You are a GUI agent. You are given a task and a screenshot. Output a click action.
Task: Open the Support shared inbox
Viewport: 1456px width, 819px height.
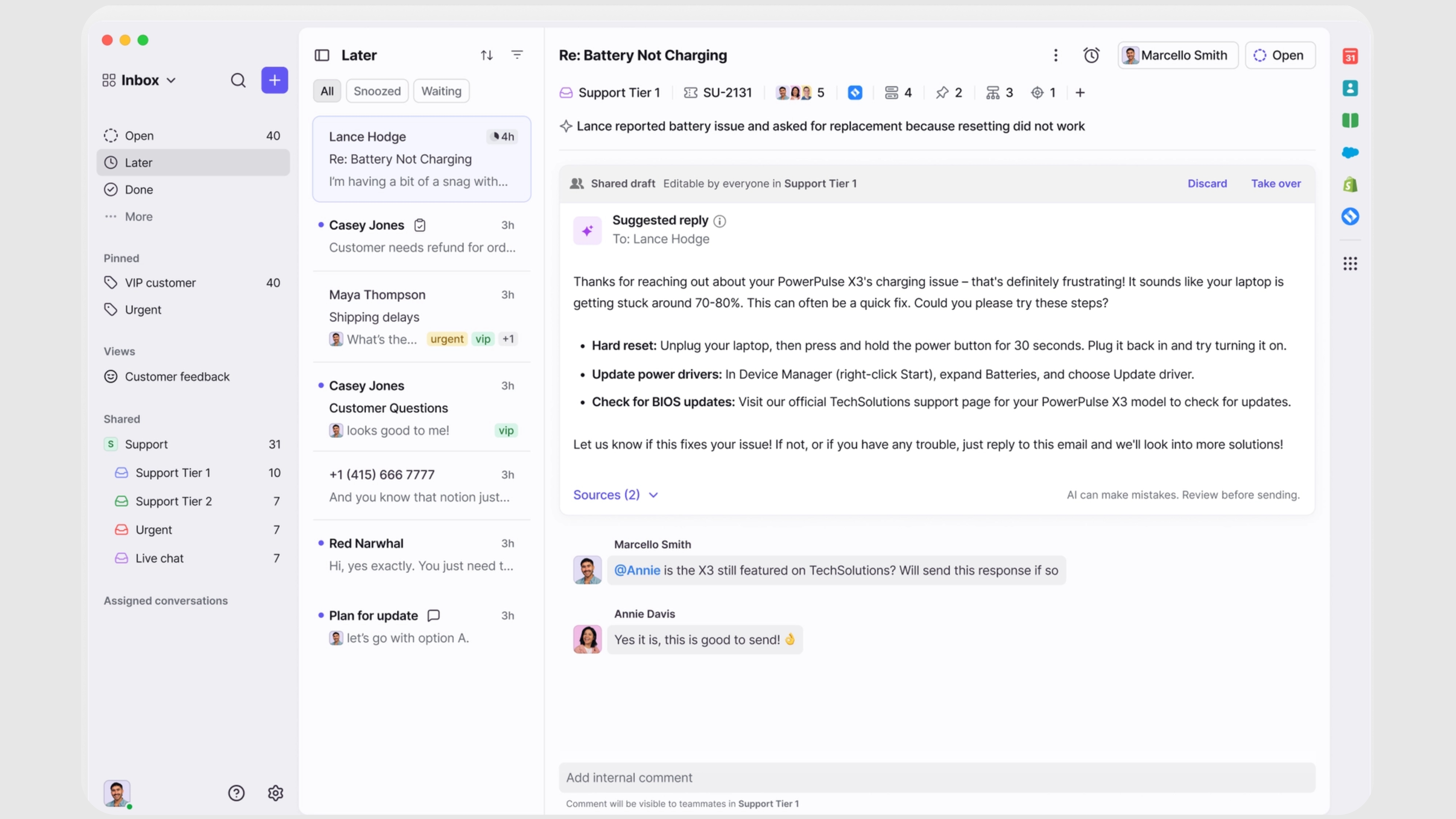[x=193, y=444]
